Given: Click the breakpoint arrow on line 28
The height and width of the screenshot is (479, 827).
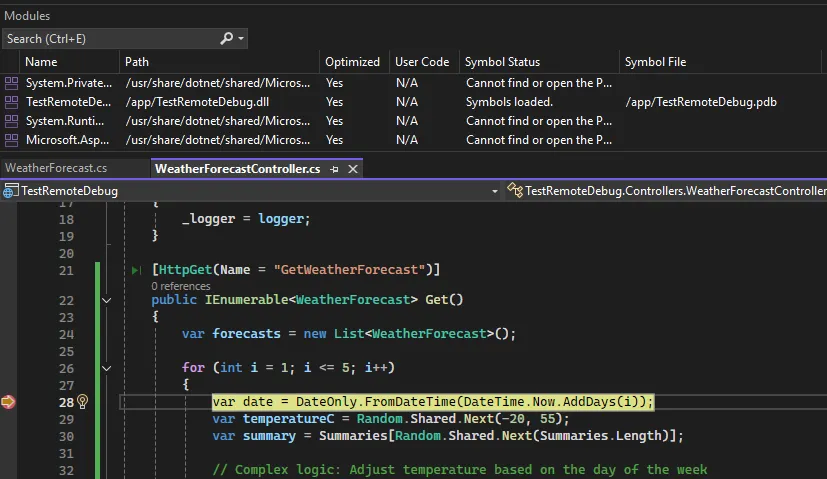Looking at the screenshot, I should click(x=8, y=402).
